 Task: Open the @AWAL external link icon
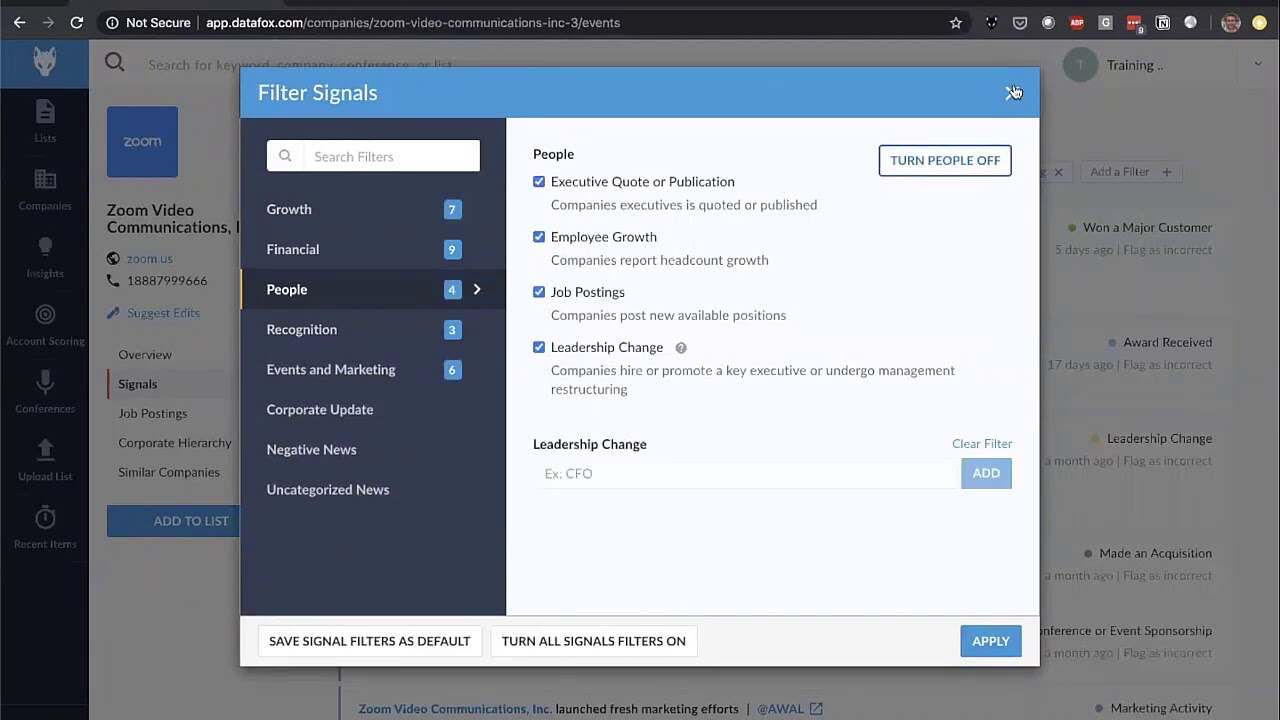pos(816,709)
